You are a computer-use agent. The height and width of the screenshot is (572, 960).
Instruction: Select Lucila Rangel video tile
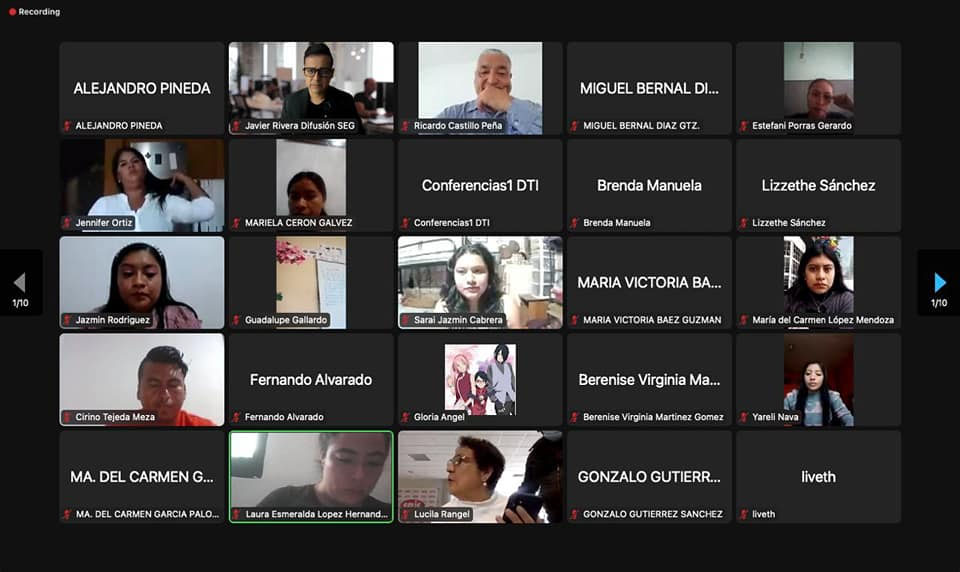click(x=480, y=477)
